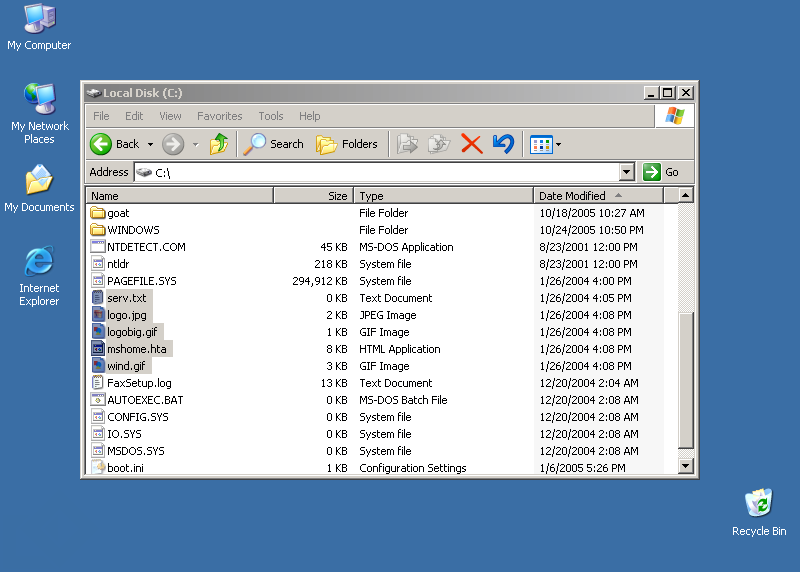
Task: Click the 8/23/2001 date for NTDETECT.COM
Action: [x=588, y=247]
